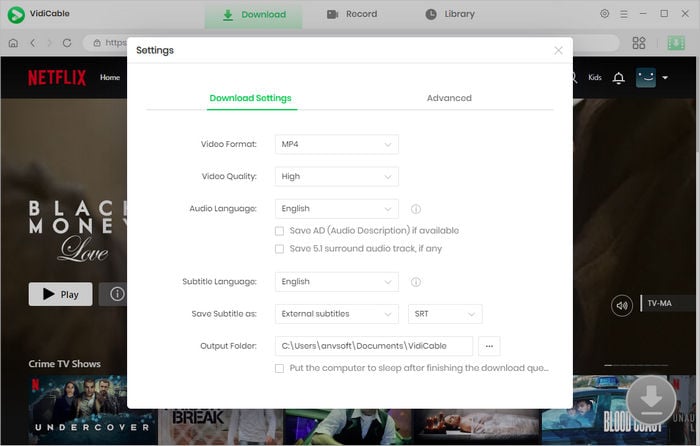Open the Library tab
This screenshot has width=700, height=446.
(450, 14)
